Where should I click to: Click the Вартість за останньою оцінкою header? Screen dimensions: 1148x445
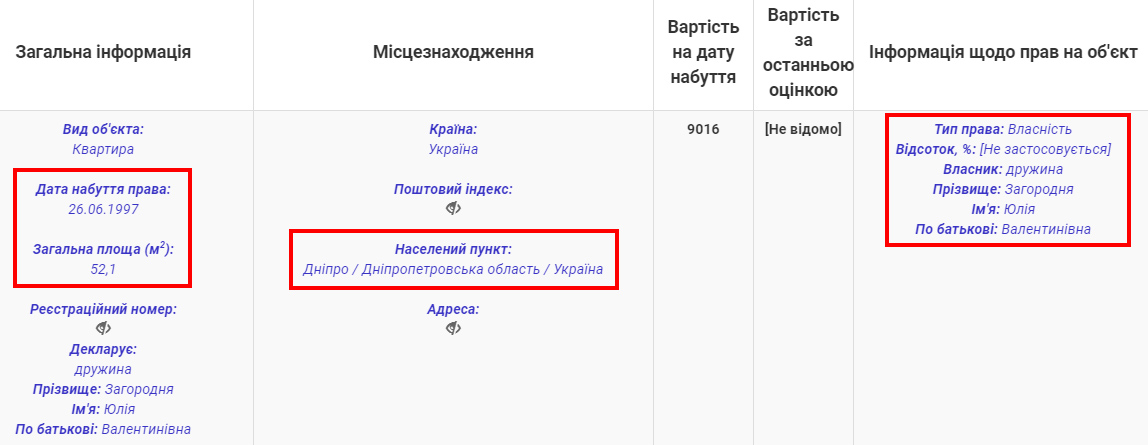[x=802, y=52]
